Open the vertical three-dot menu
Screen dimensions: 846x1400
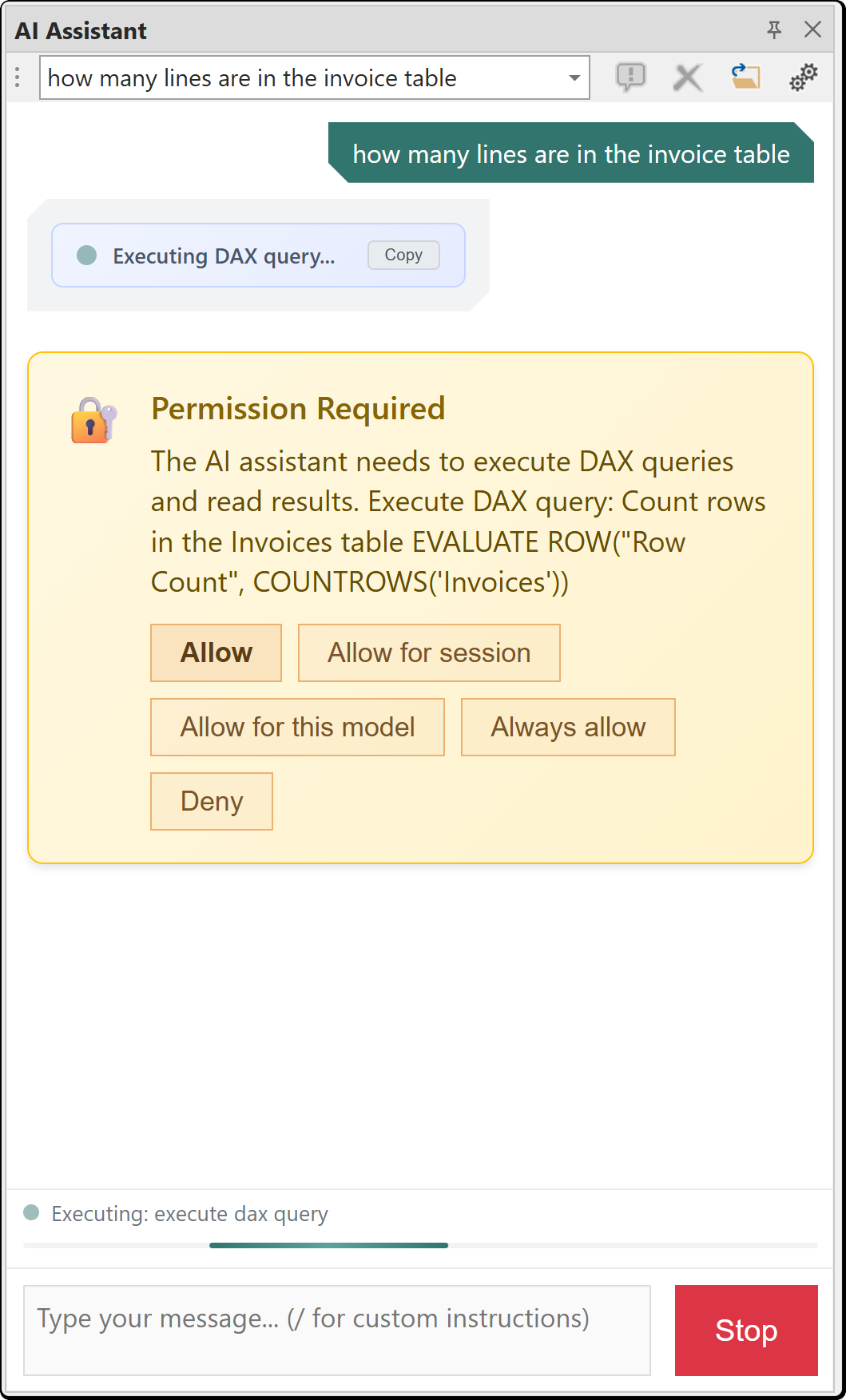[17, 77]
